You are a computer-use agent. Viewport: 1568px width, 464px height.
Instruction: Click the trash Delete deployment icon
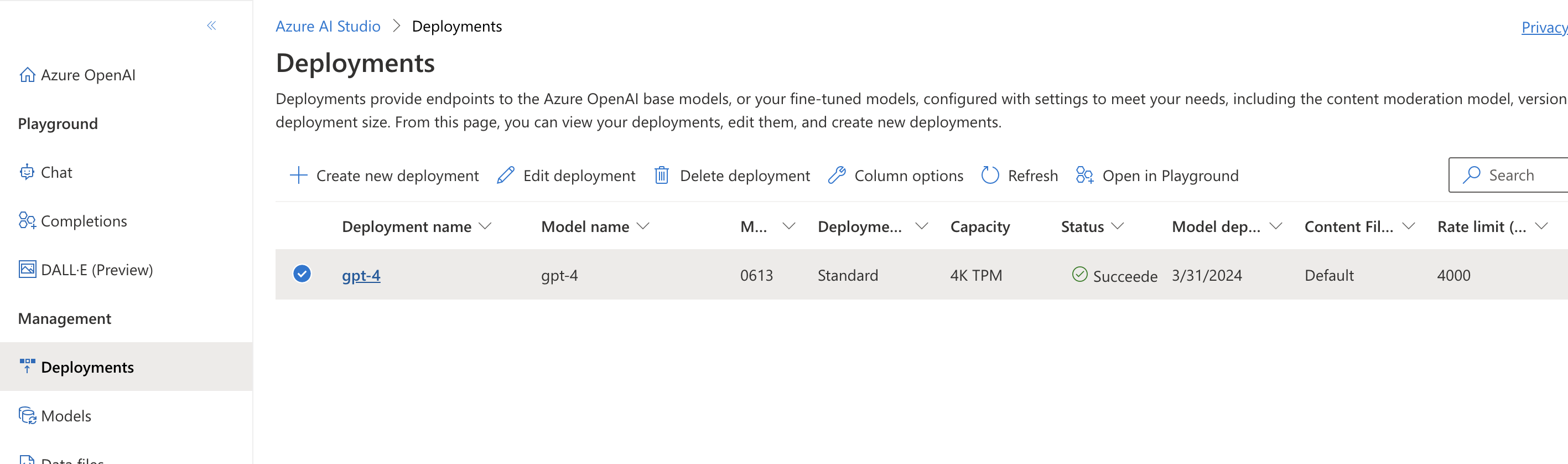point(662,176)
